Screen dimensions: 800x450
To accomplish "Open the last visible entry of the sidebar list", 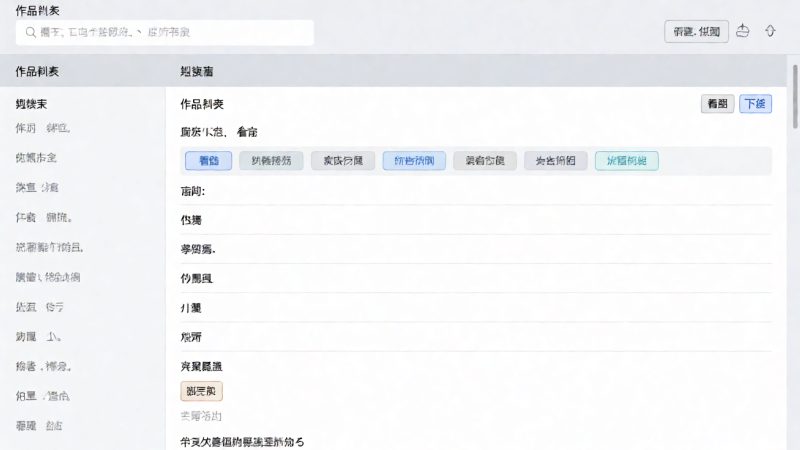I will (39, 426).
